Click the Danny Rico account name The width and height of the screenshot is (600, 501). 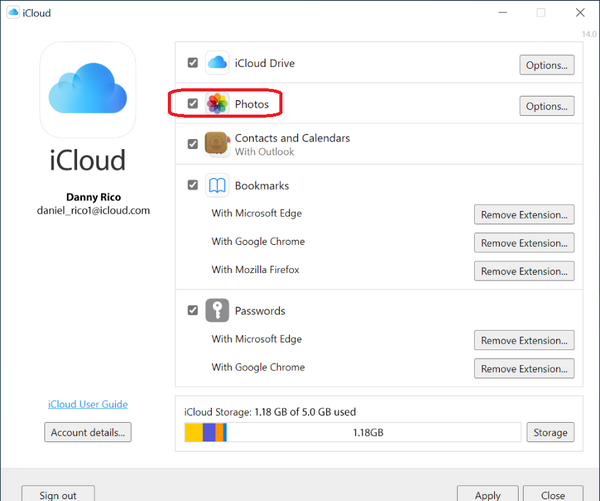coord(93,197)
